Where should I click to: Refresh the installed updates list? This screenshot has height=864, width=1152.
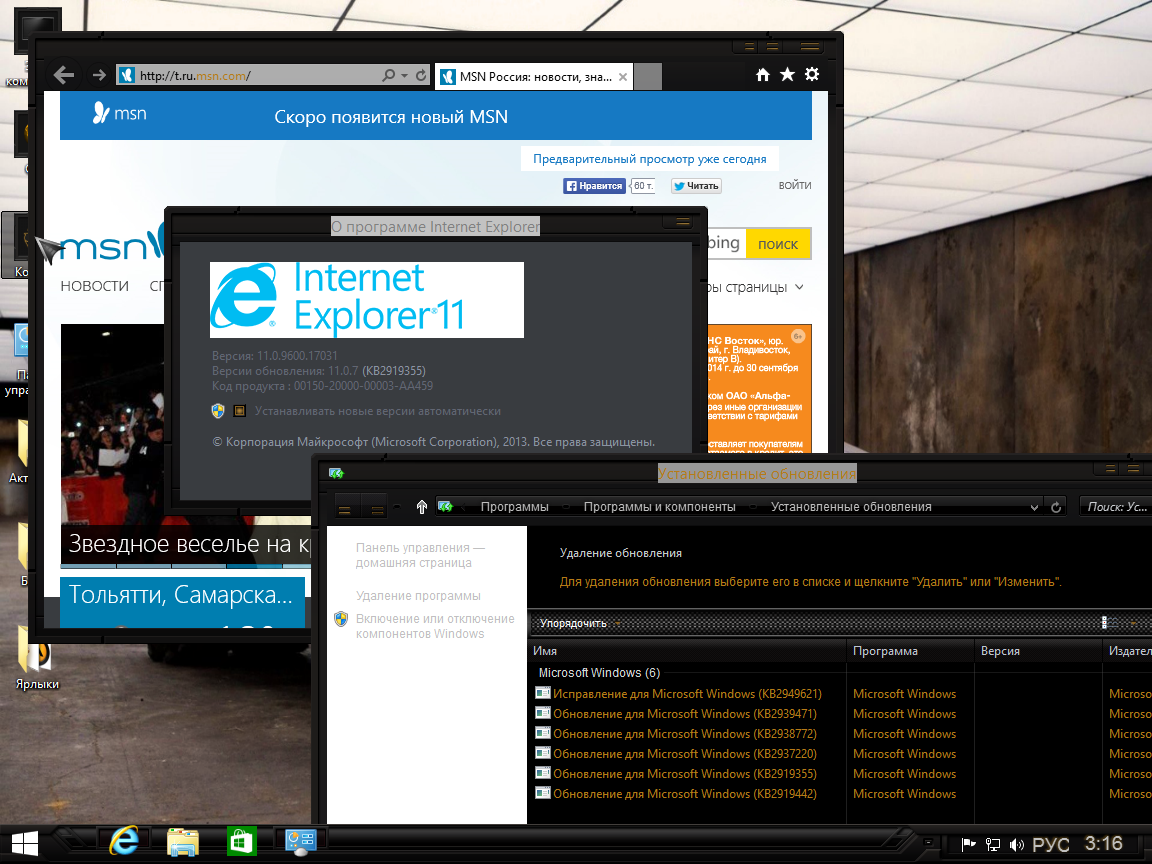pyautogui.click(x=1056, y=507)
